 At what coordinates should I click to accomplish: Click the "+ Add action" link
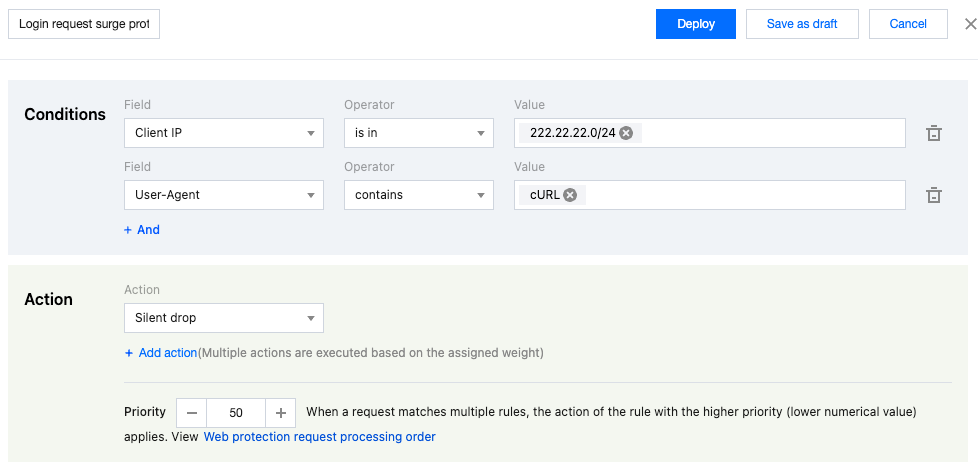[x=160, y=353]
